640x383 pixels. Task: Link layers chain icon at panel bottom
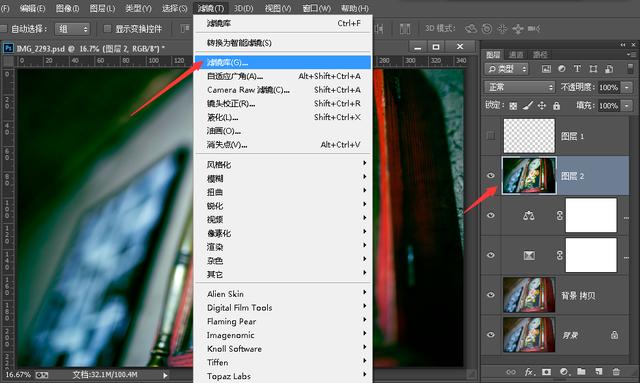pyautogui.click(x=511, y=372)
